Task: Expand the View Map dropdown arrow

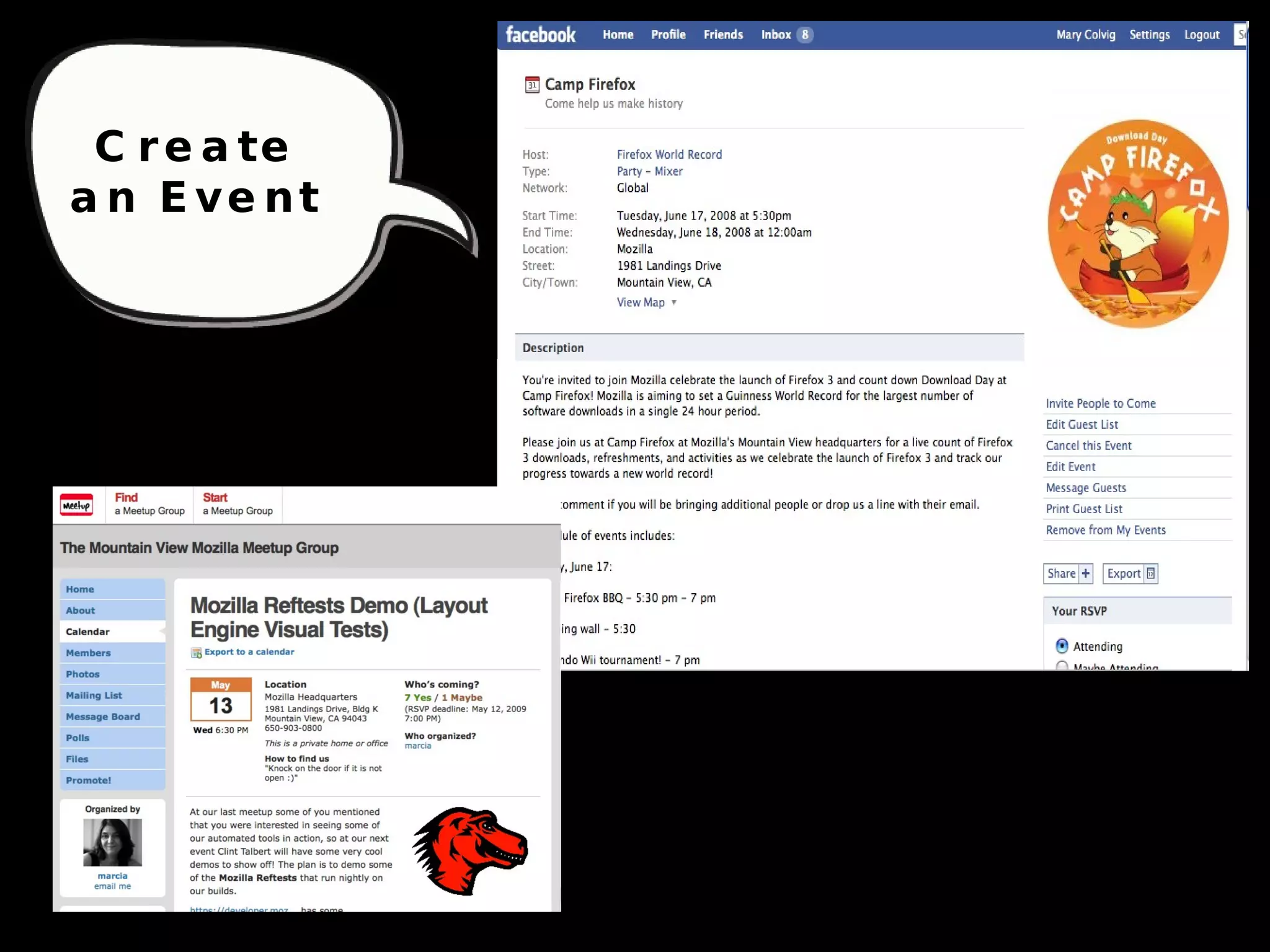Action: pyautogui.click(x=674, y=302)
